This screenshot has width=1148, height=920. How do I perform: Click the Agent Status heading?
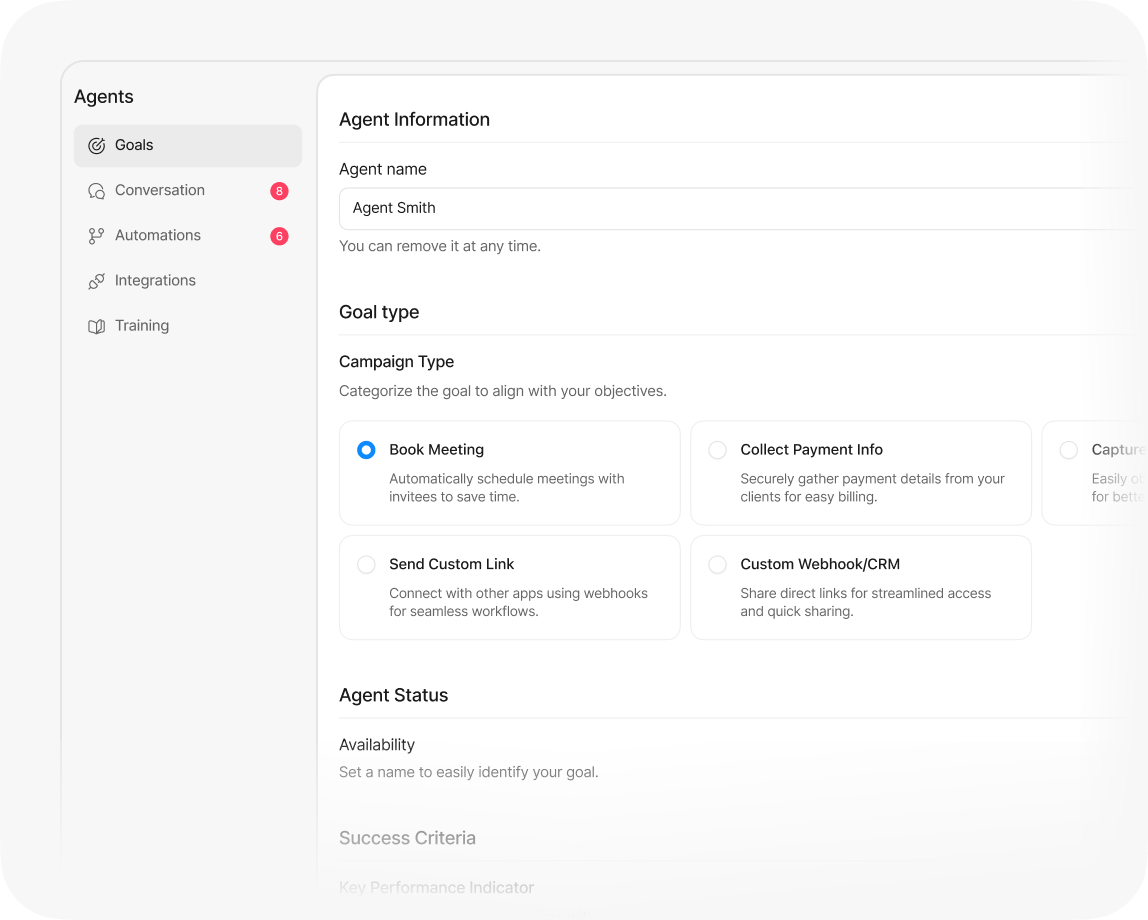(x=393, y=695)
